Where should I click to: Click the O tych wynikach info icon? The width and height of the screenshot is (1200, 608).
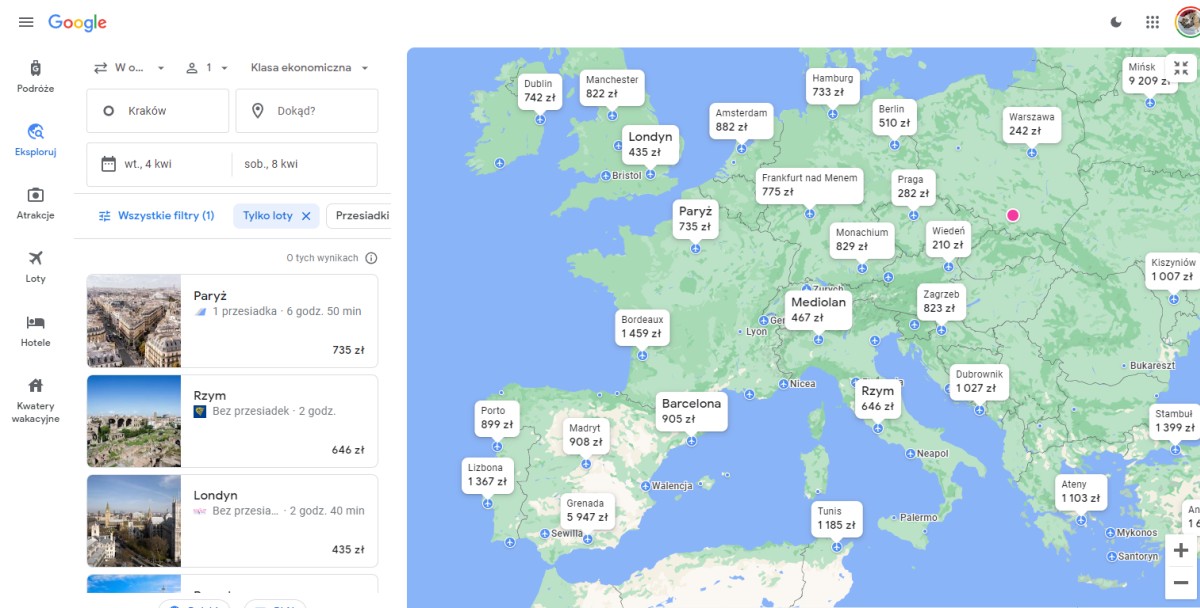click(370, 257)
